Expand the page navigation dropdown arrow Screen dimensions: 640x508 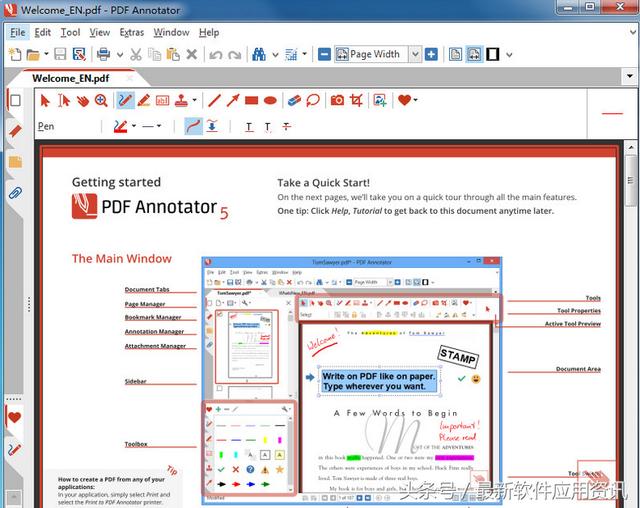304,54
